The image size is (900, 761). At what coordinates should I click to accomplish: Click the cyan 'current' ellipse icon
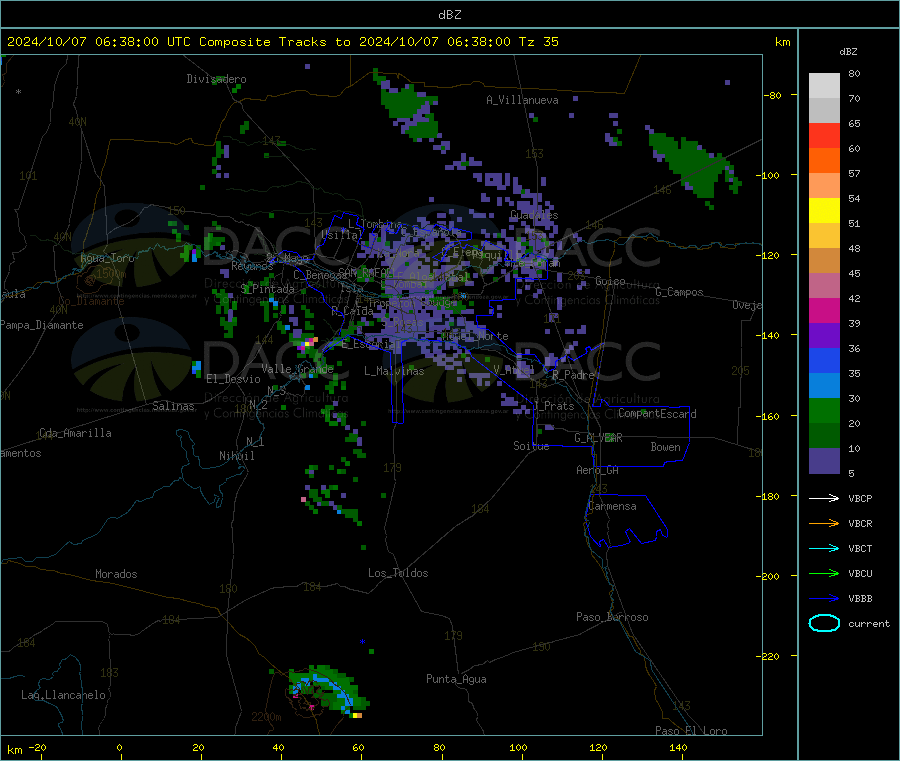(x=824, y=623)
